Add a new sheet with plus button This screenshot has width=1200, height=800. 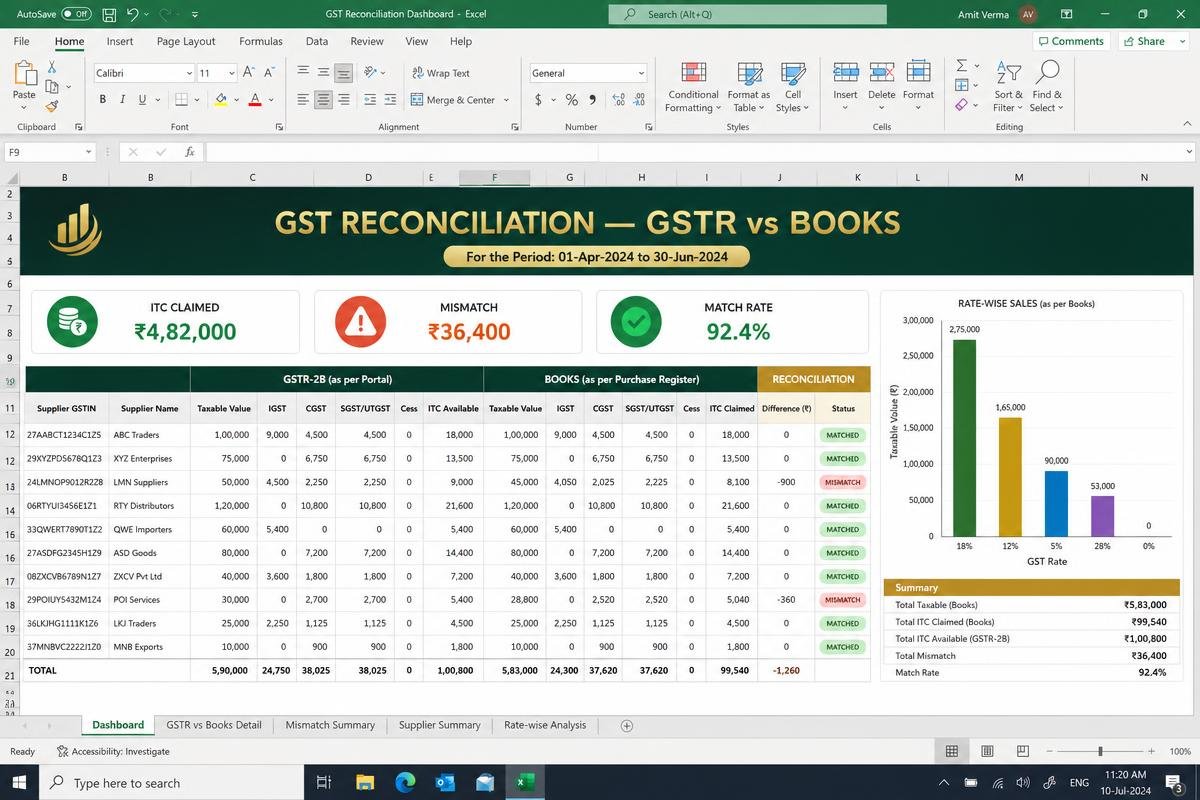pyautogui.click(x=627, y=725)
